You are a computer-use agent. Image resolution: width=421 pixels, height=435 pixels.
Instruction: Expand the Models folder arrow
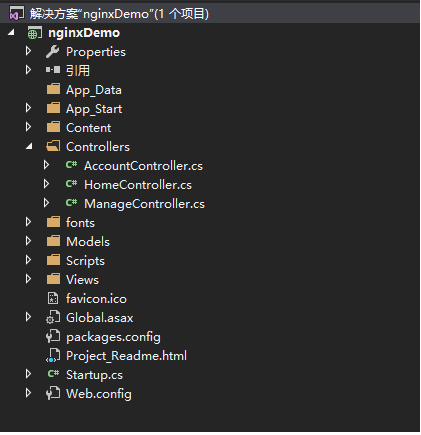29,241
